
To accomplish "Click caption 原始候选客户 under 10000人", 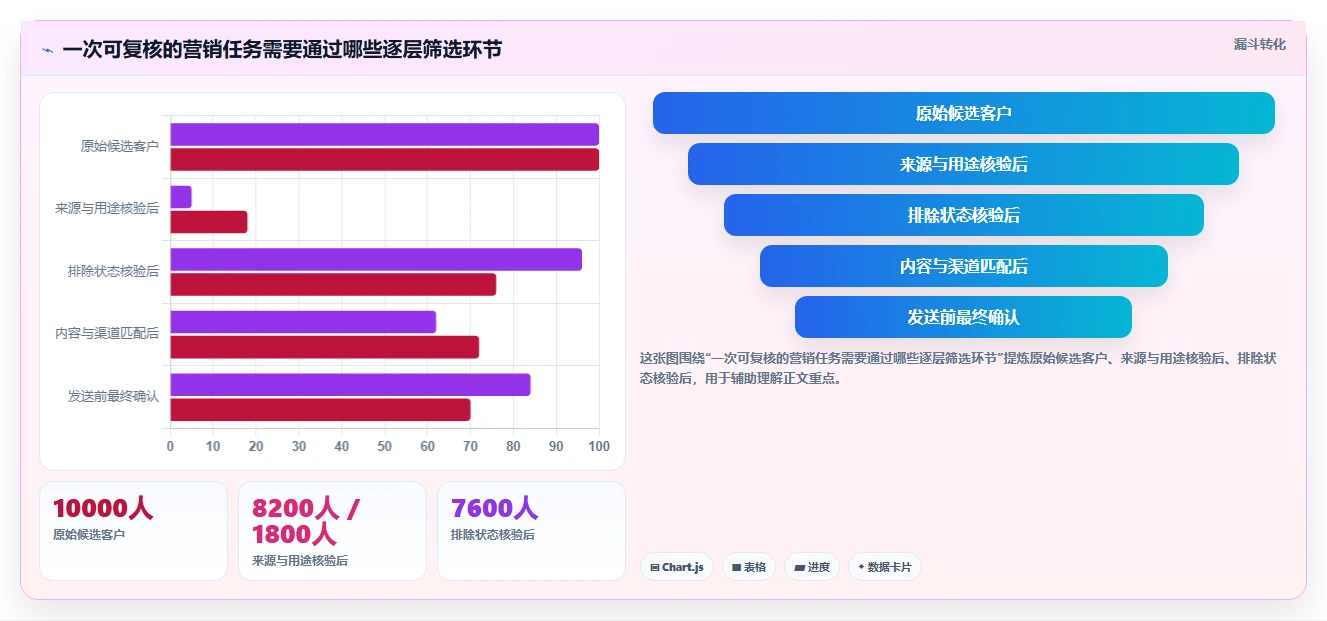I will [89, 535].
